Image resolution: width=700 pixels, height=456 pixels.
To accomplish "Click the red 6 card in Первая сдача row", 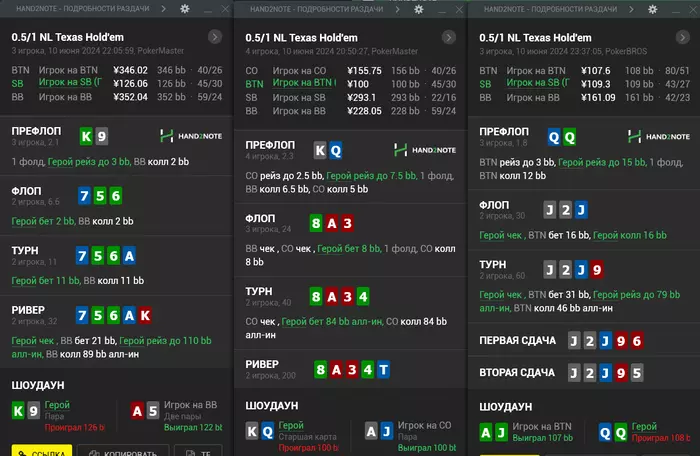I will [x=637, y=341].
